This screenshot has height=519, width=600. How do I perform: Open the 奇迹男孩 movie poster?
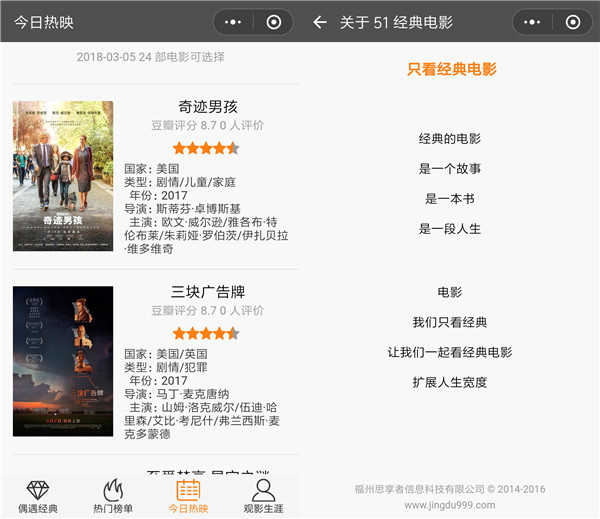coord(63,176)
